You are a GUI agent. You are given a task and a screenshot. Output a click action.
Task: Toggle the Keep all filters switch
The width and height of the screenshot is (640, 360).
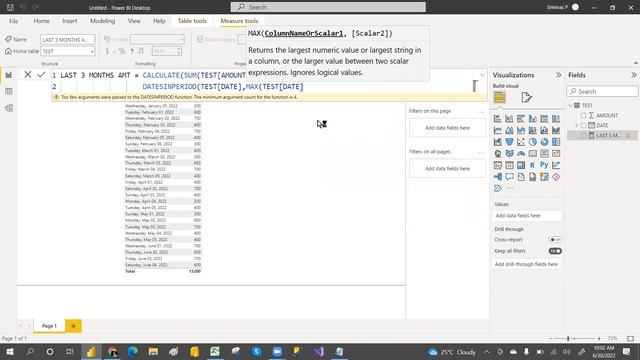[555, 251]
